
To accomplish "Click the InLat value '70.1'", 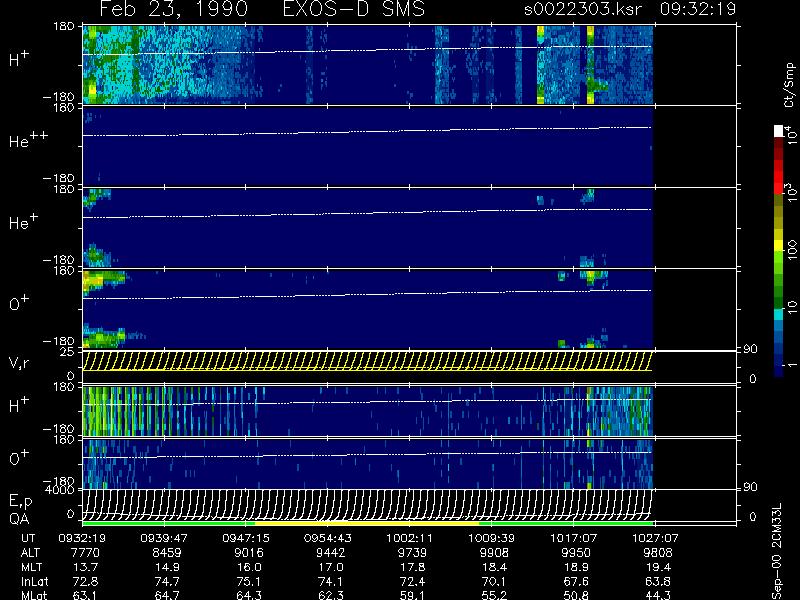I will tap(494, 582).
